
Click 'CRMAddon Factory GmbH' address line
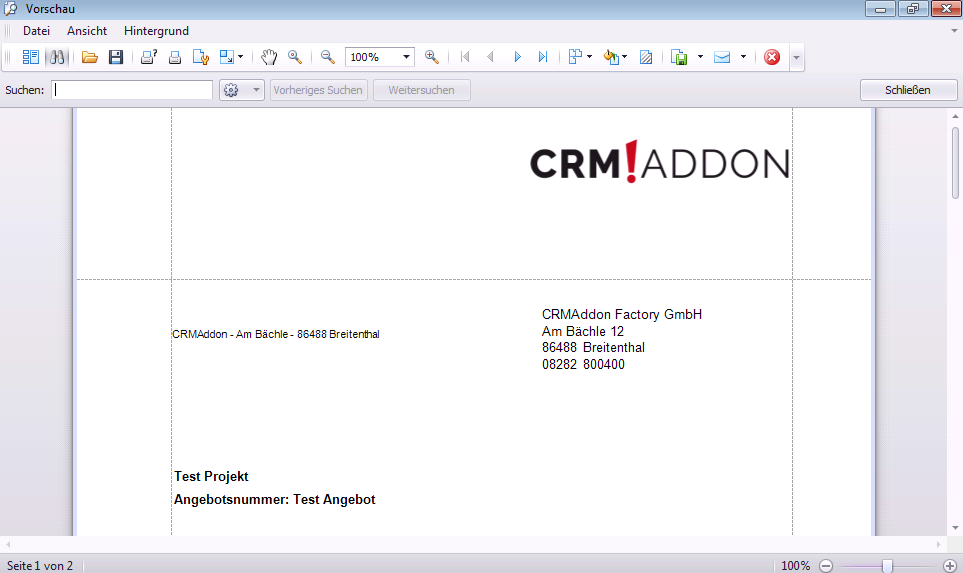point(622,314)
